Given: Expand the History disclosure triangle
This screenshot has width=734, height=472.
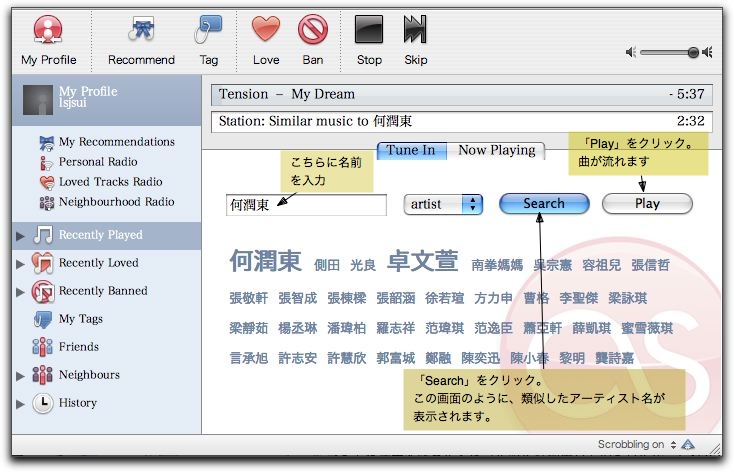Looking at the screenshot, I should click(x=20, y=404).
